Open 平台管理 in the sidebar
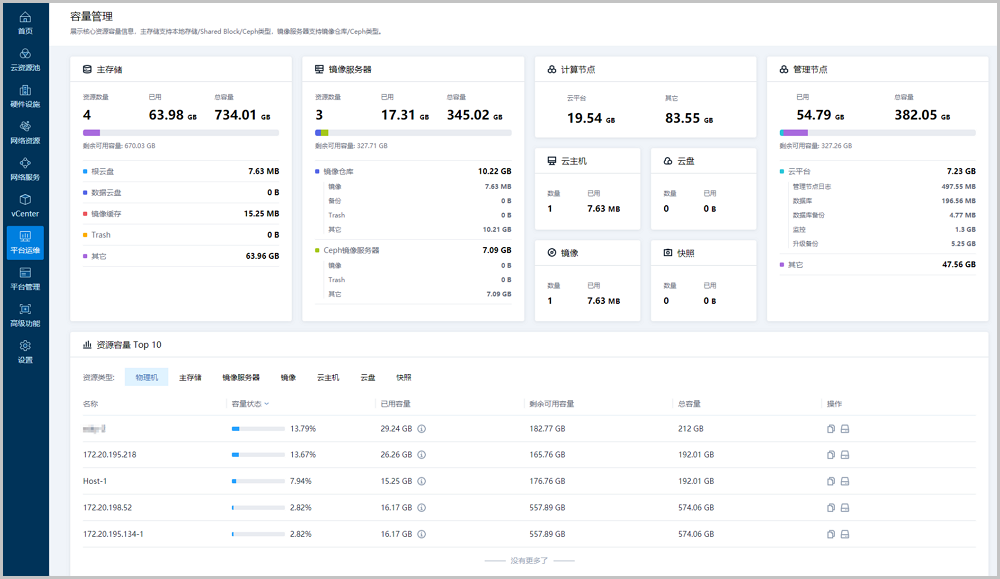1000x579 pixels. 25,278
